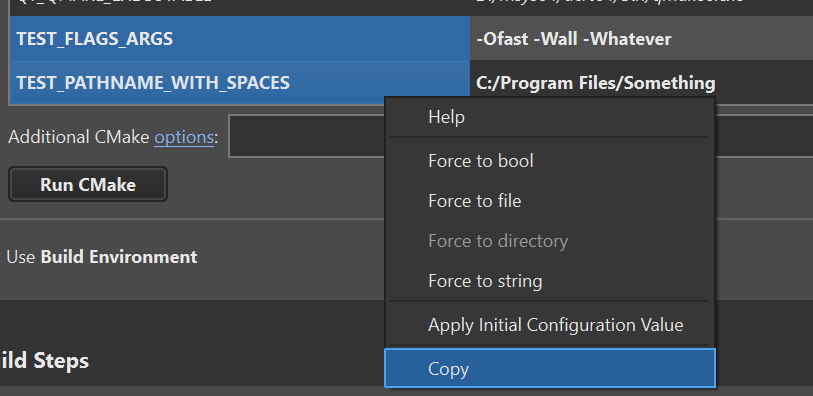Run CMake with the button
Image resolution: width=813 pixels, height=396 pixels.
[88, 184]
